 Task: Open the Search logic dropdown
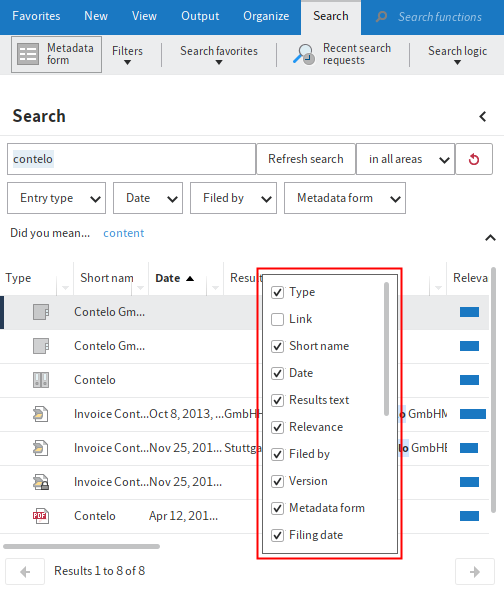[x=457, y=54]
